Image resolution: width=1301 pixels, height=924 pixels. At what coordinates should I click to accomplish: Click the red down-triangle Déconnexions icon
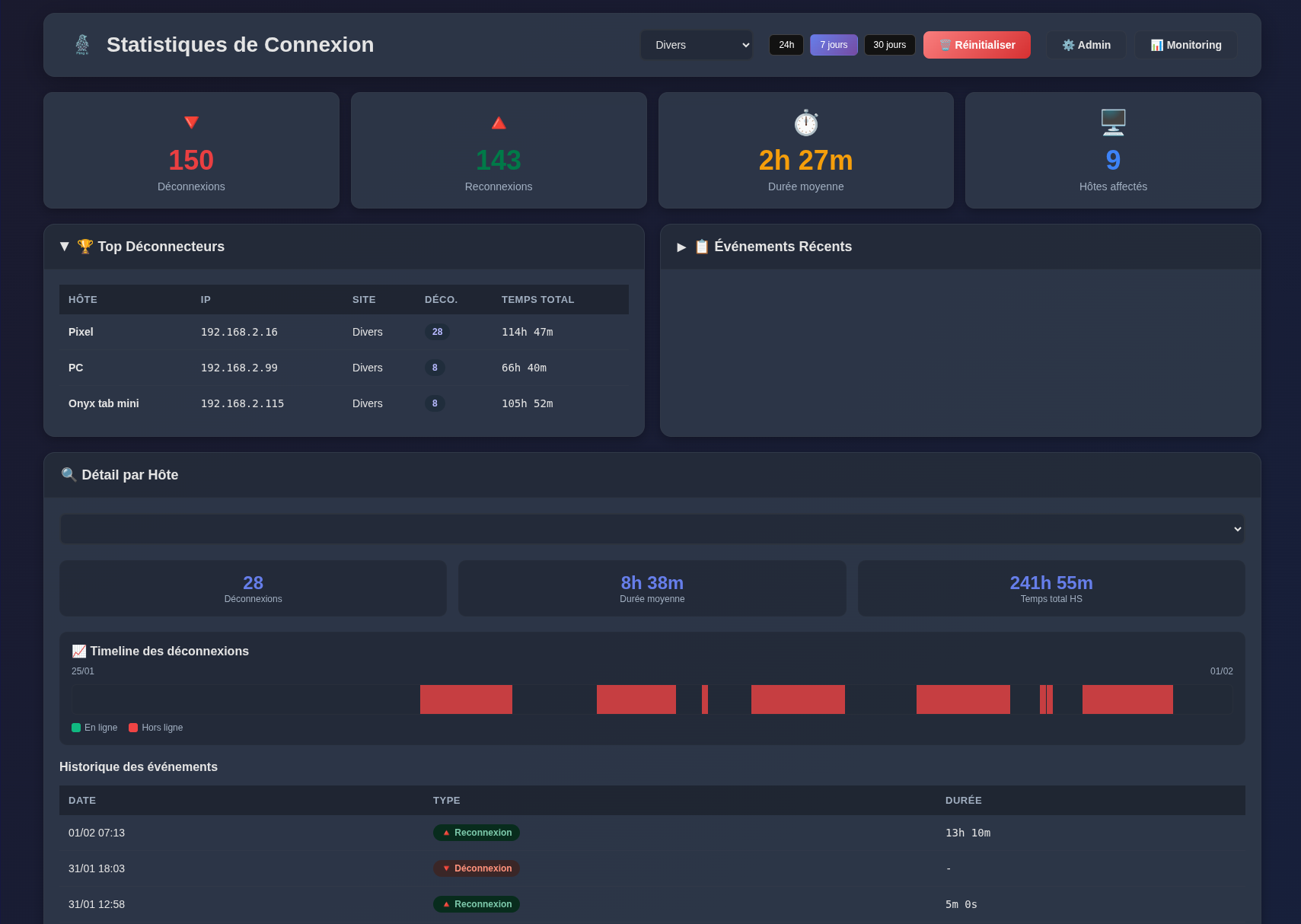[x=191, y=123]
